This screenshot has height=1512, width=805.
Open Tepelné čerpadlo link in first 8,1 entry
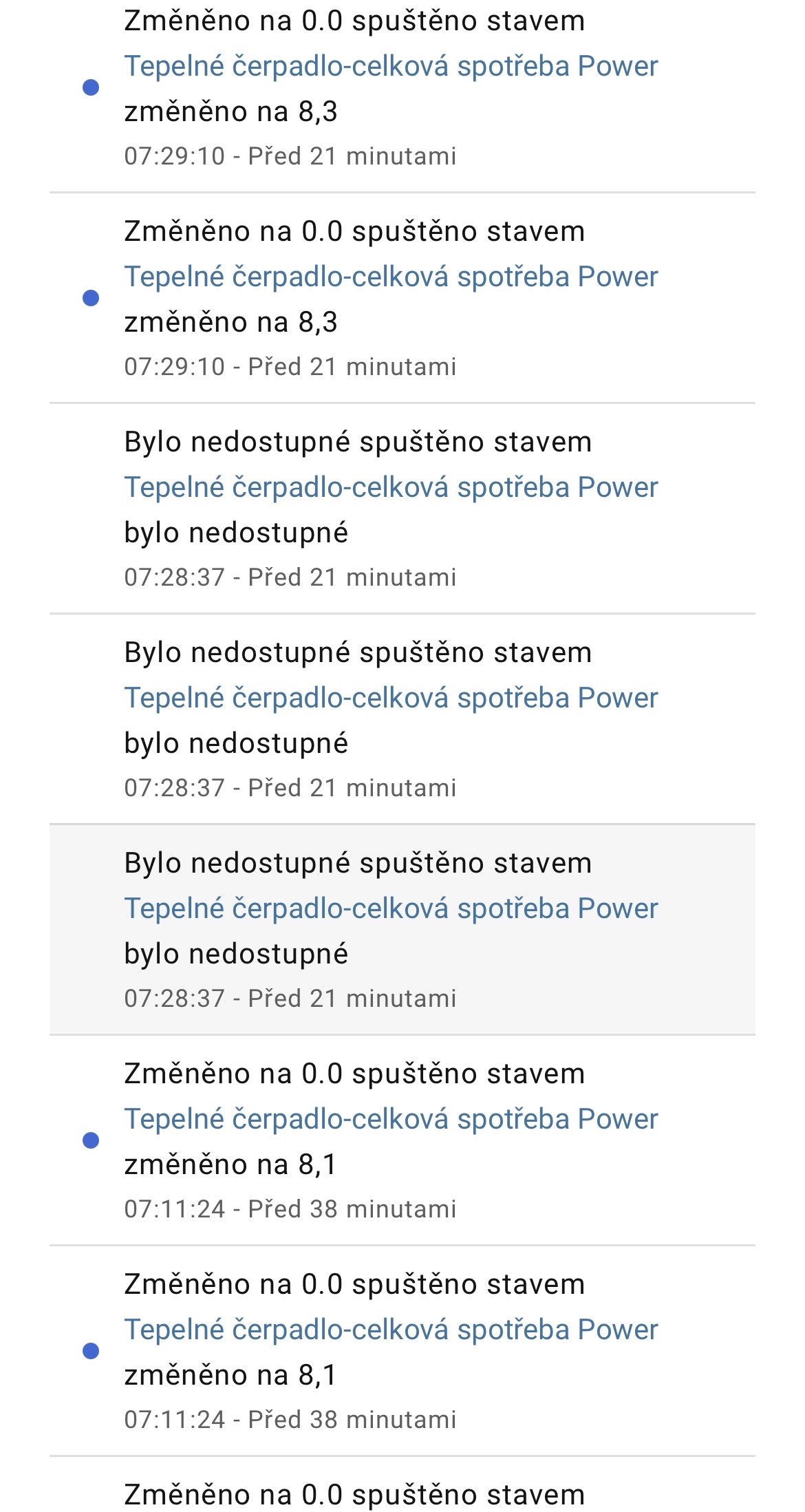point(391,1119)
